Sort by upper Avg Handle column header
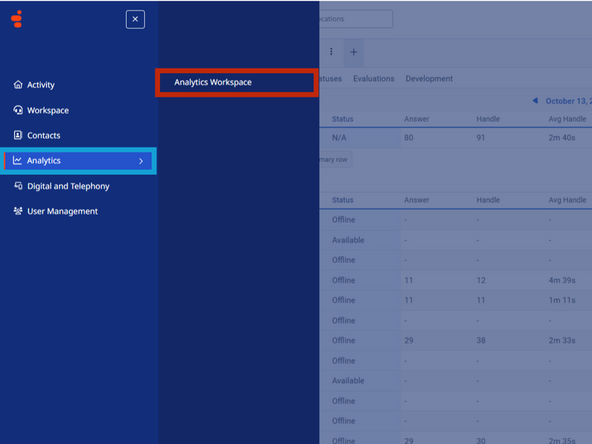The height and width of the screenshot is (444, 592). pos(567,119)
